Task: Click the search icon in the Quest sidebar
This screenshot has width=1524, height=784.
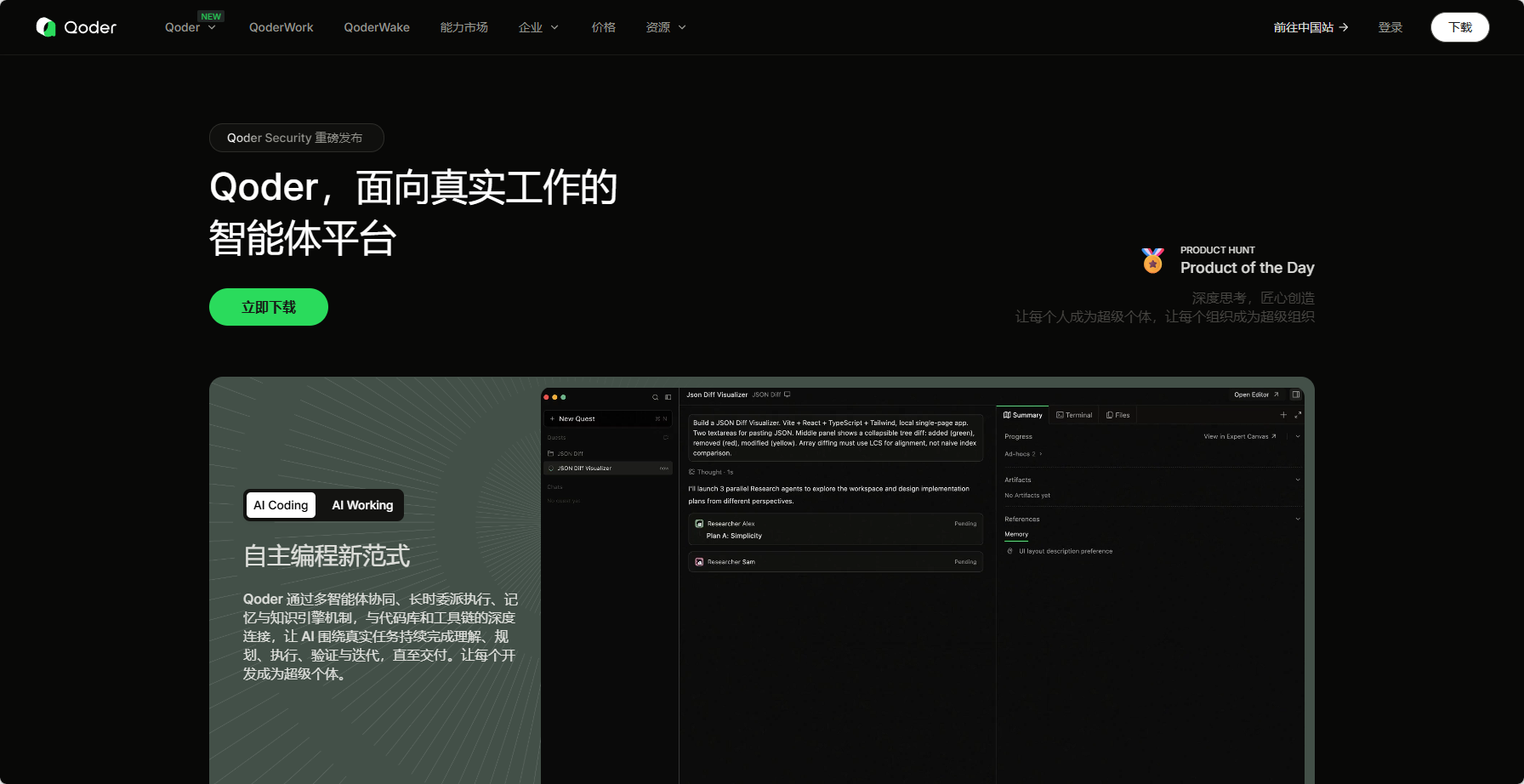Action: coord(655,397)
